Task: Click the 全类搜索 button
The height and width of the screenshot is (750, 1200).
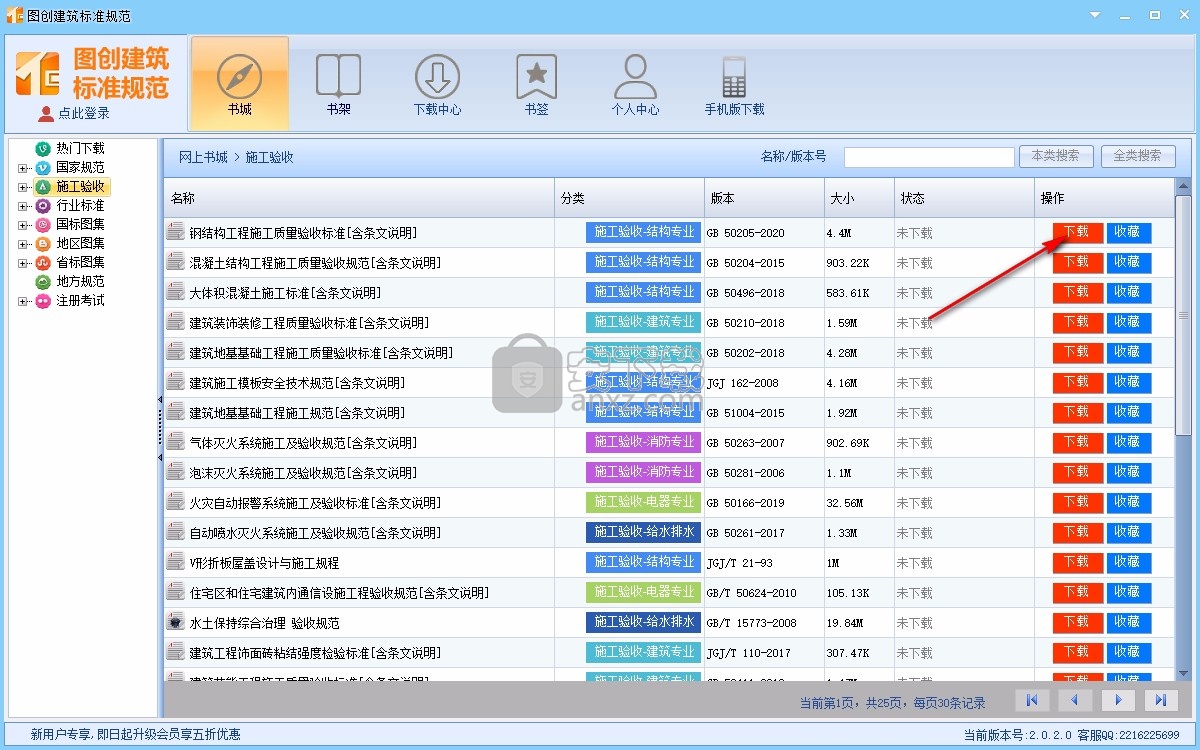Action: click(1138, 156)
